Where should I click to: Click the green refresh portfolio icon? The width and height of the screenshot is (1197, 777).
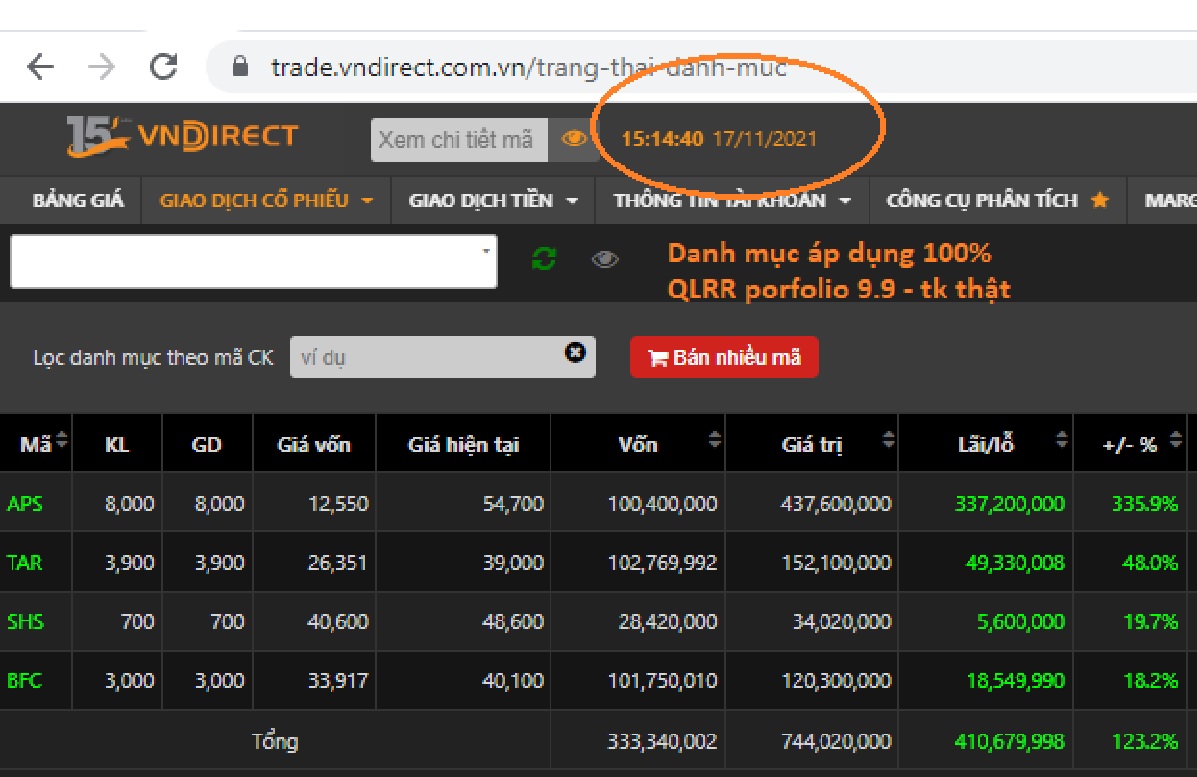pos(544,260)
